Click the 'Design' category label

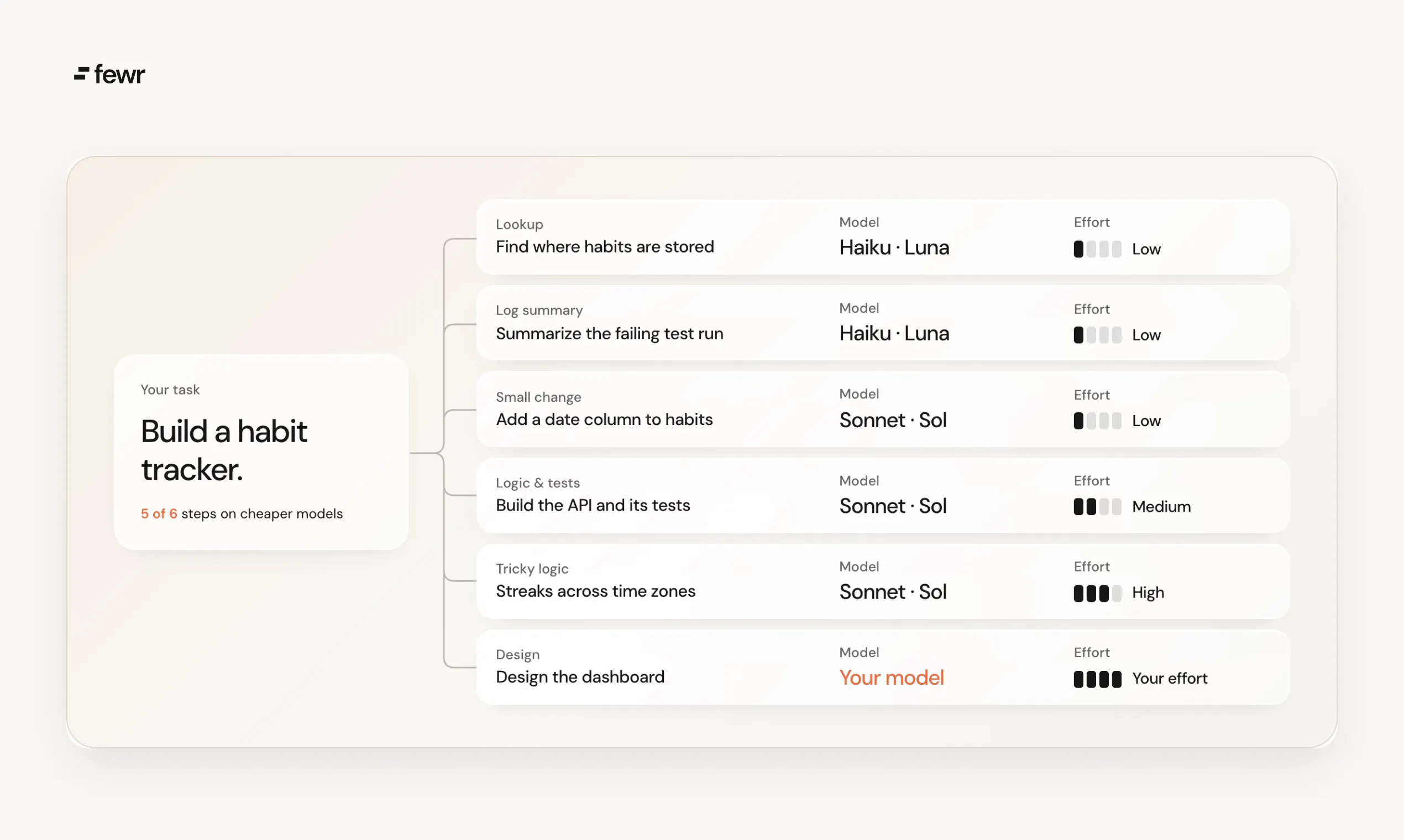tap(517, 655)
